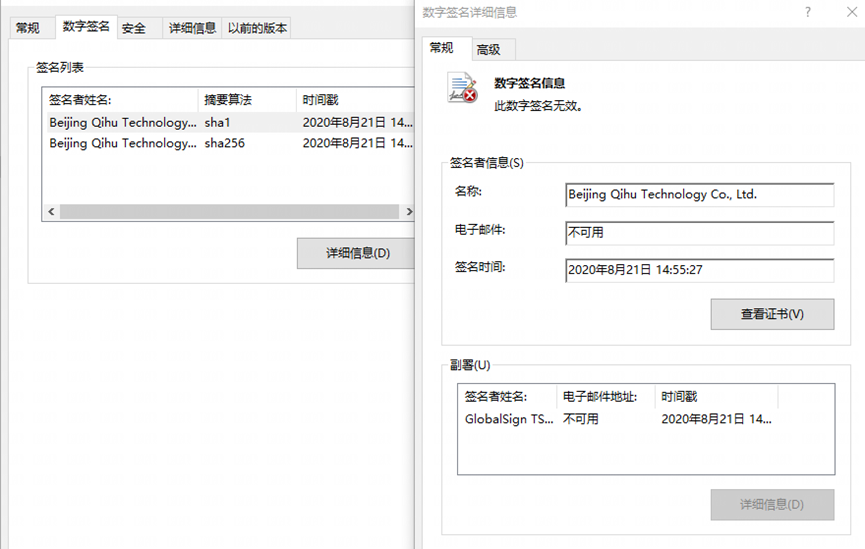
Task: Click the horizontal scrollbar thumb in signature list
Action: [229, 212]
